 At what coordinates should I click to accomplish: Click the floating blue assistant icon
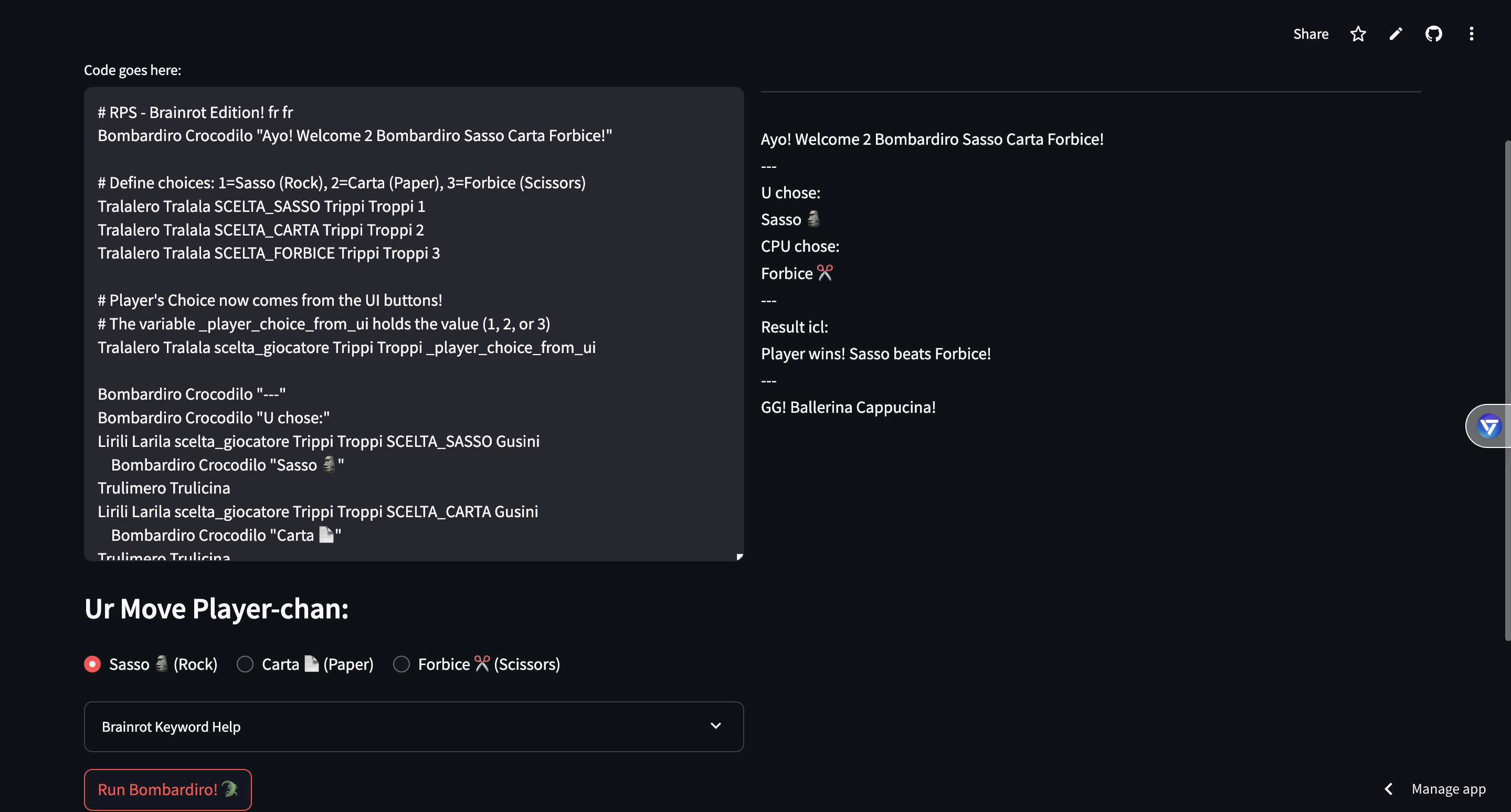point(1489,426)
